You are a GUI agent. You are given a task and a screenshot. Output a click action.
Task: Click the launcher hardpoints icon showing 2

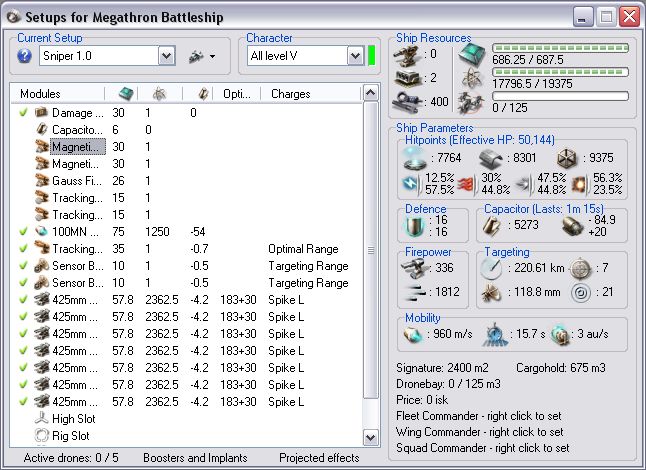click(407, 78)
